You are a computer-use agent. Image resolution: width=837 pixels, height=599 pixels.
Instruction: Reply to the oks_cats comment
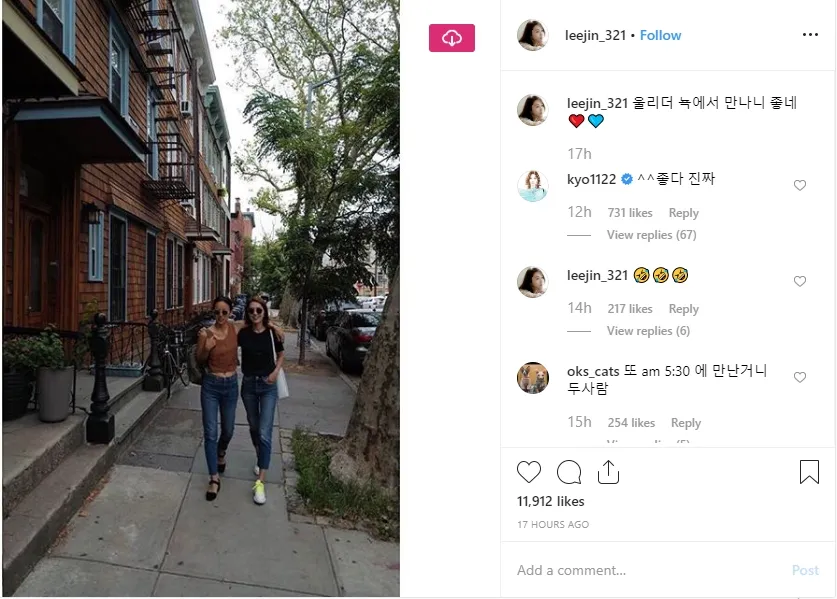(x=685, y=423)
